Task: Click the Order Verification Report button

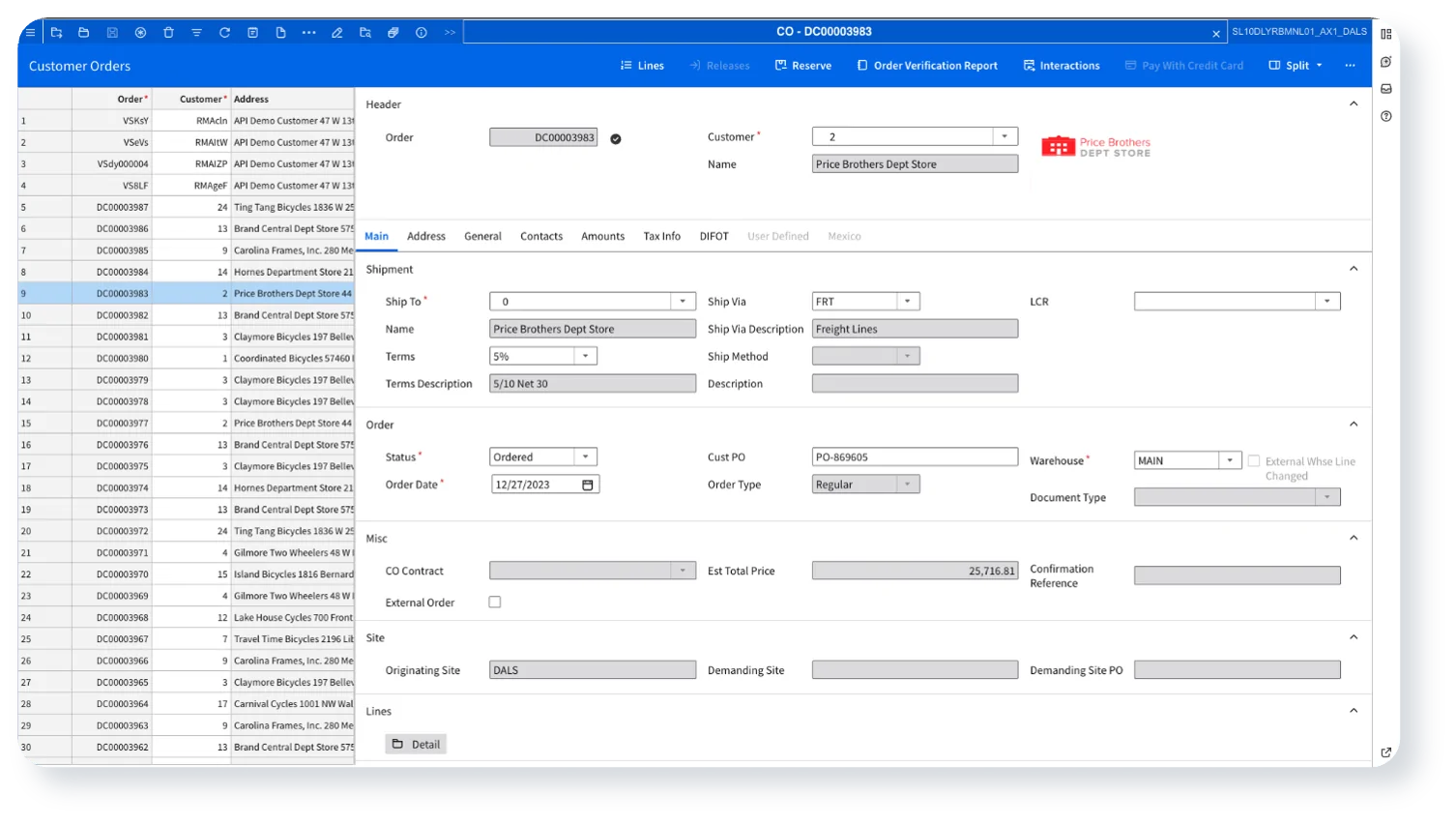Action: (927, 66)
